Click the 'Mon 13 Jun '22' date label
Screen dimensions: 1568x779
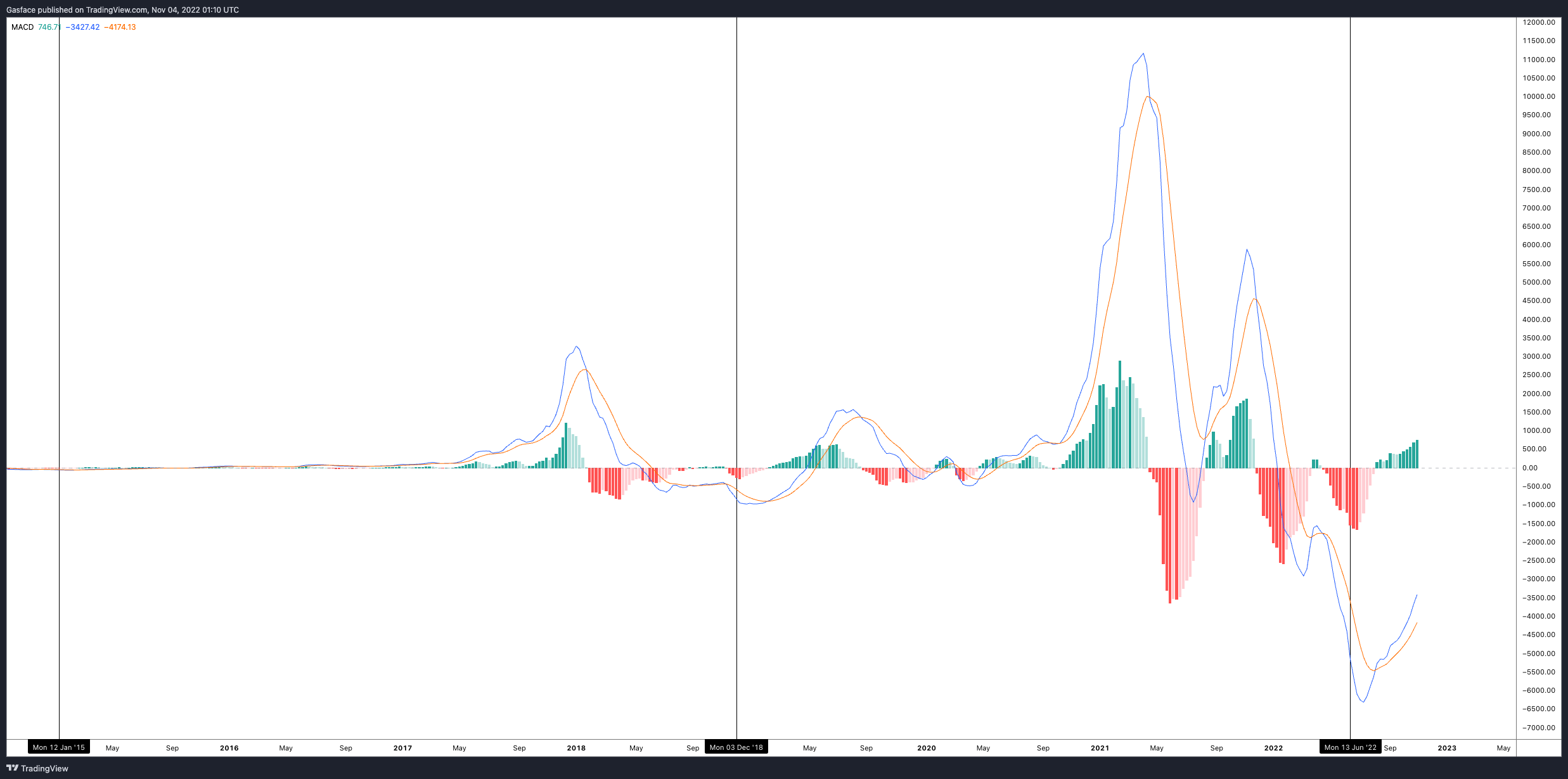tap(1350, 747)
